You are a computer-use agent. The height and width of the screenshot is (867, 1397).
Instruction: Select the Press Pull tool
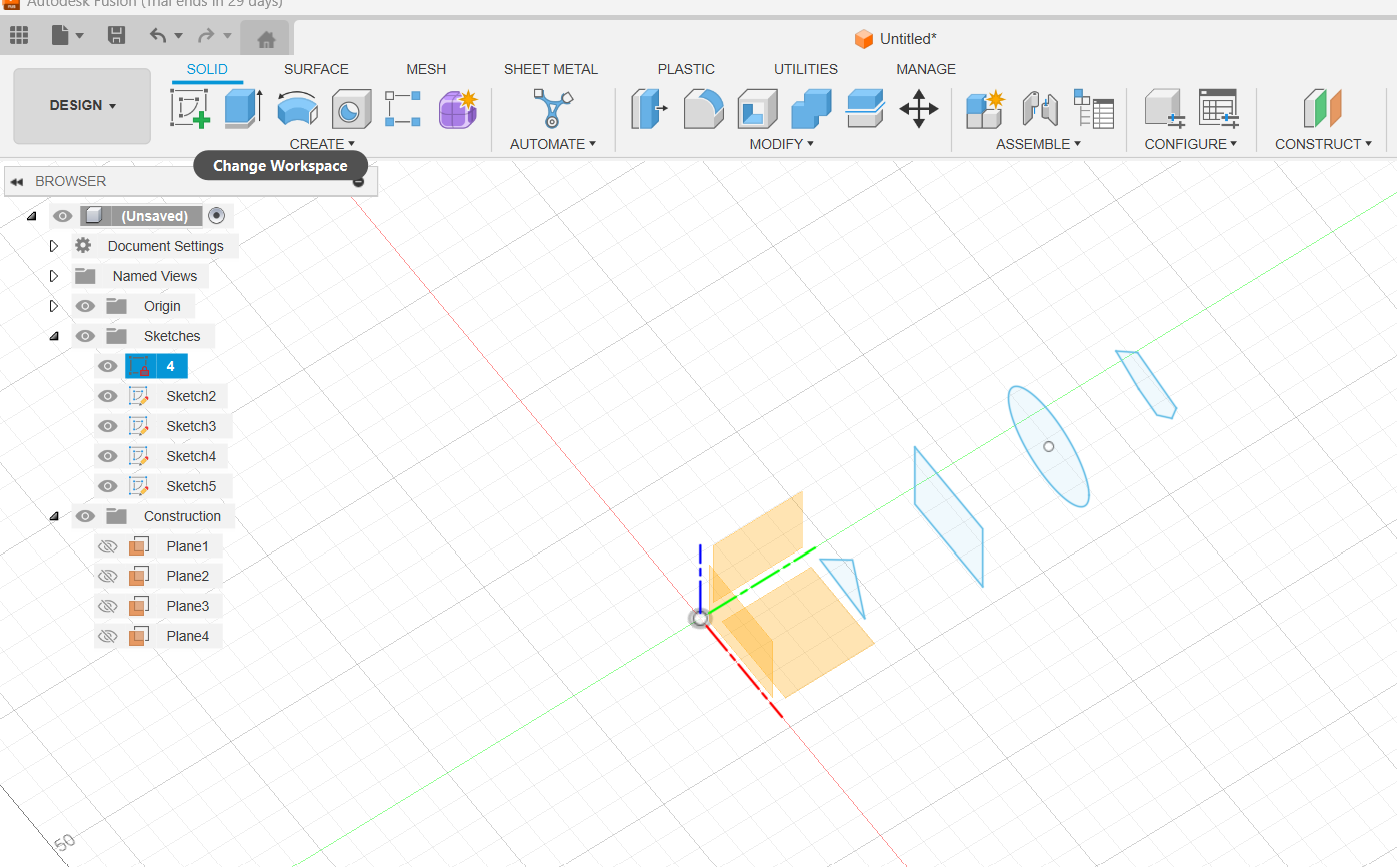point(649,108)
